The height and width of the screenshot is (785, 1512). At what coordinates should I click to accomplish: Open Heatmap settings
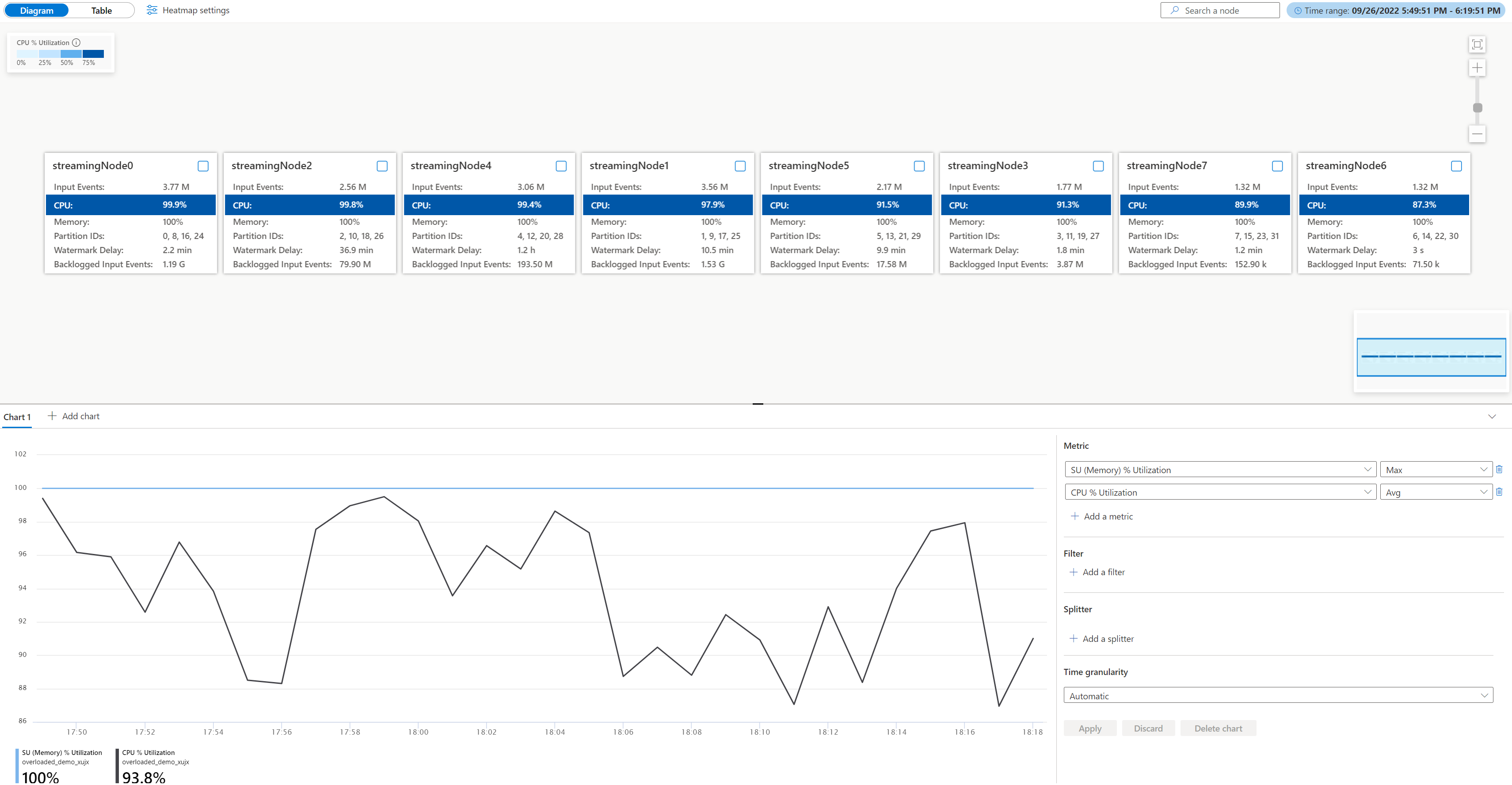188,11
